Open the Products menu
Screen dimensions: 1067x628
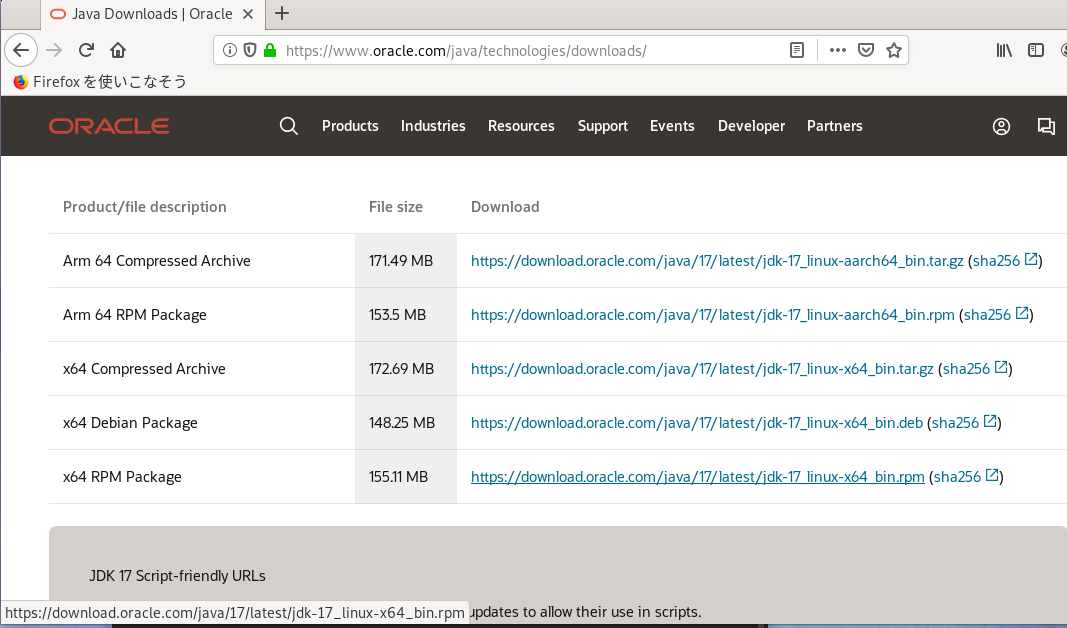[x=350, y=126]
